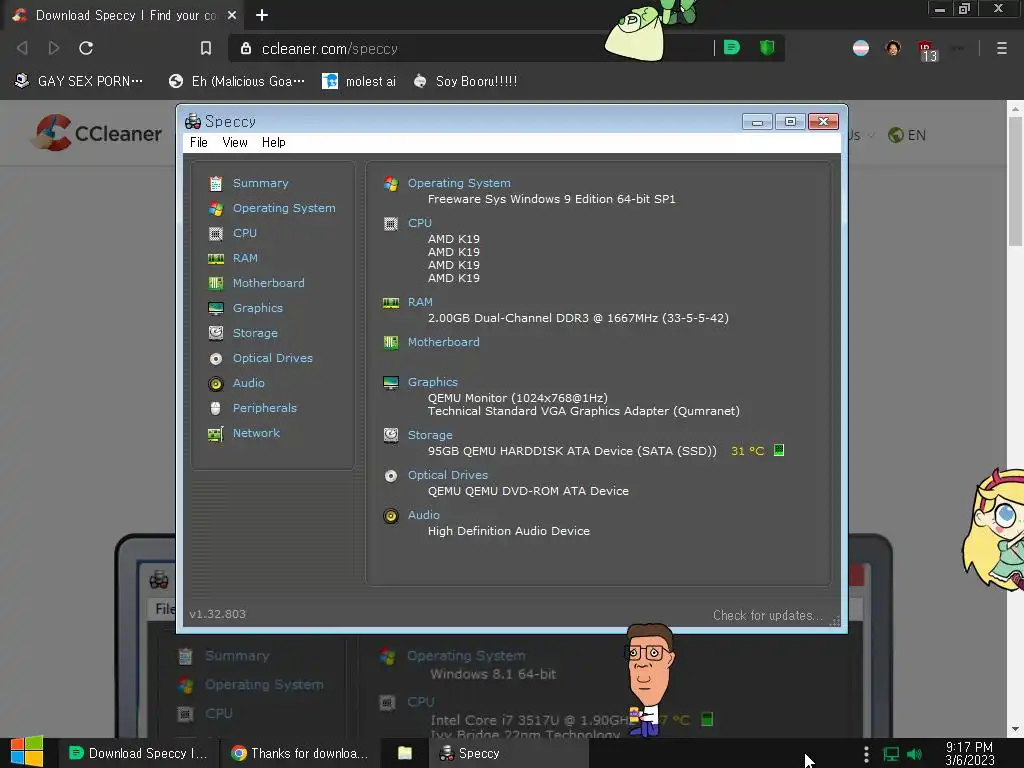
Task: Click the Motherboard heading in summary panel
Action: tap(443, 342)
